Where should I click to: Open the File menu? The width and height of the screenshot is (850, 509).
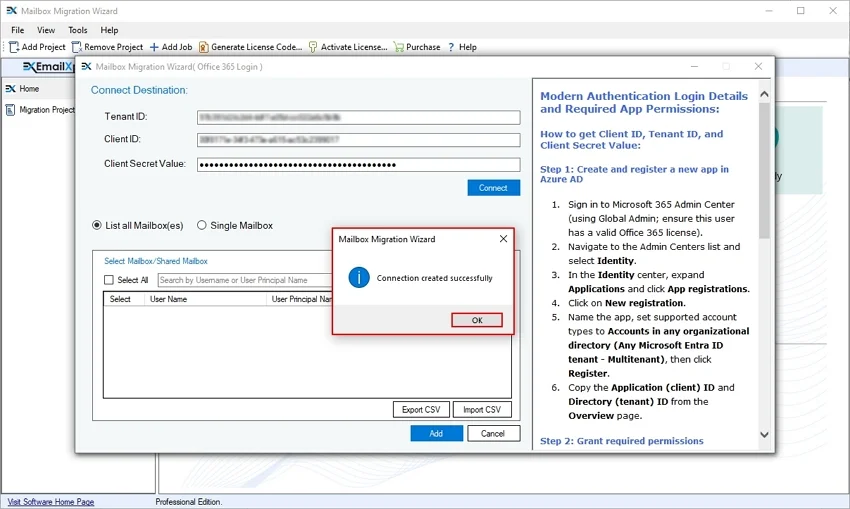18,30
